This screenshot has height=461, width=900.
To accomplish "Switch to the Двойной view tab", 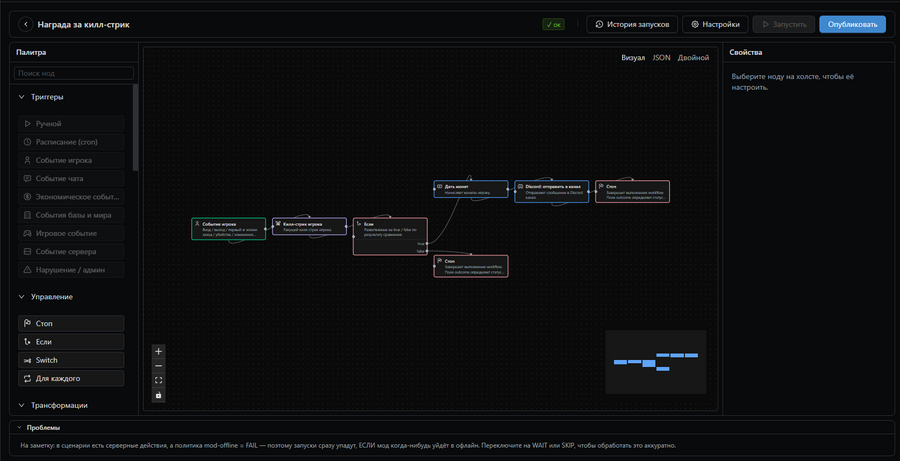I will click(693, 58).
